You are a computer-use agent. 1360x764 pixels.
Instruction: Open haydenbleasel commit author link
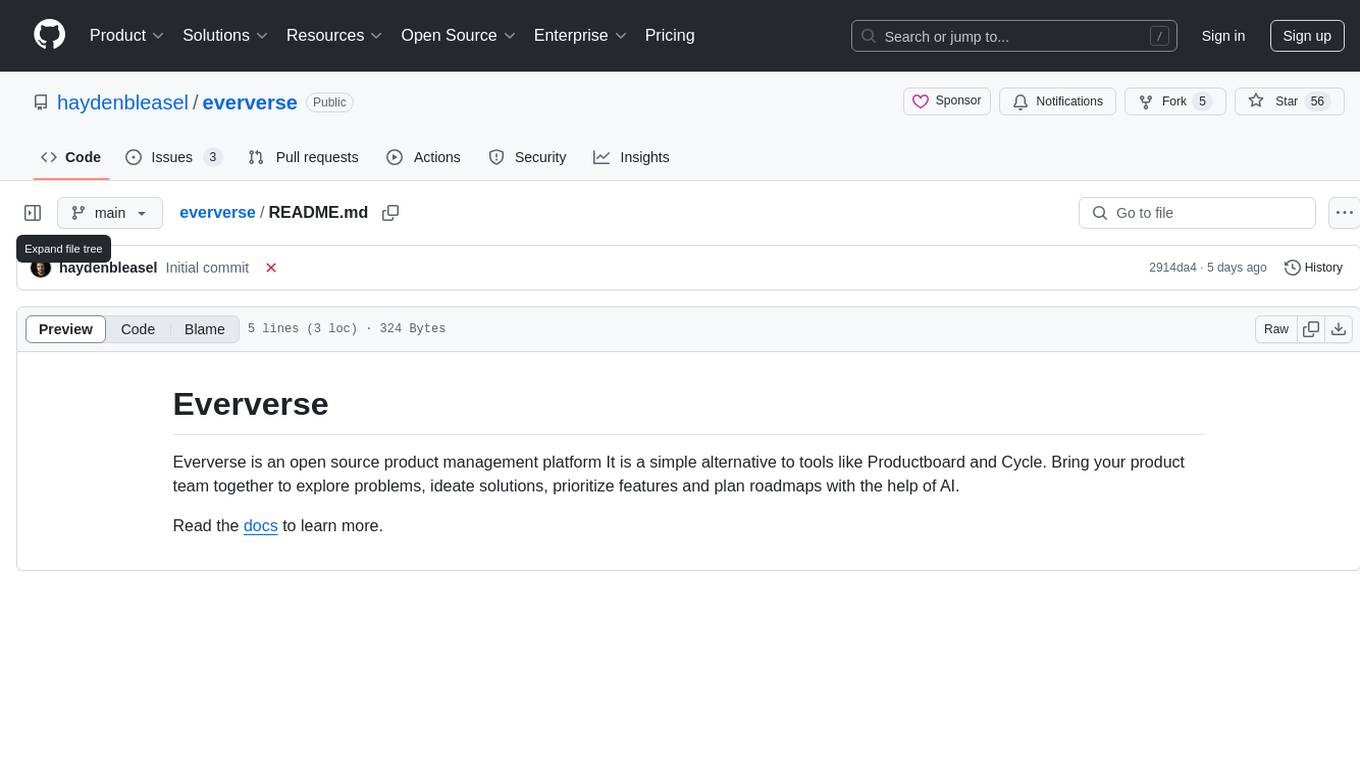click(108, 268)
